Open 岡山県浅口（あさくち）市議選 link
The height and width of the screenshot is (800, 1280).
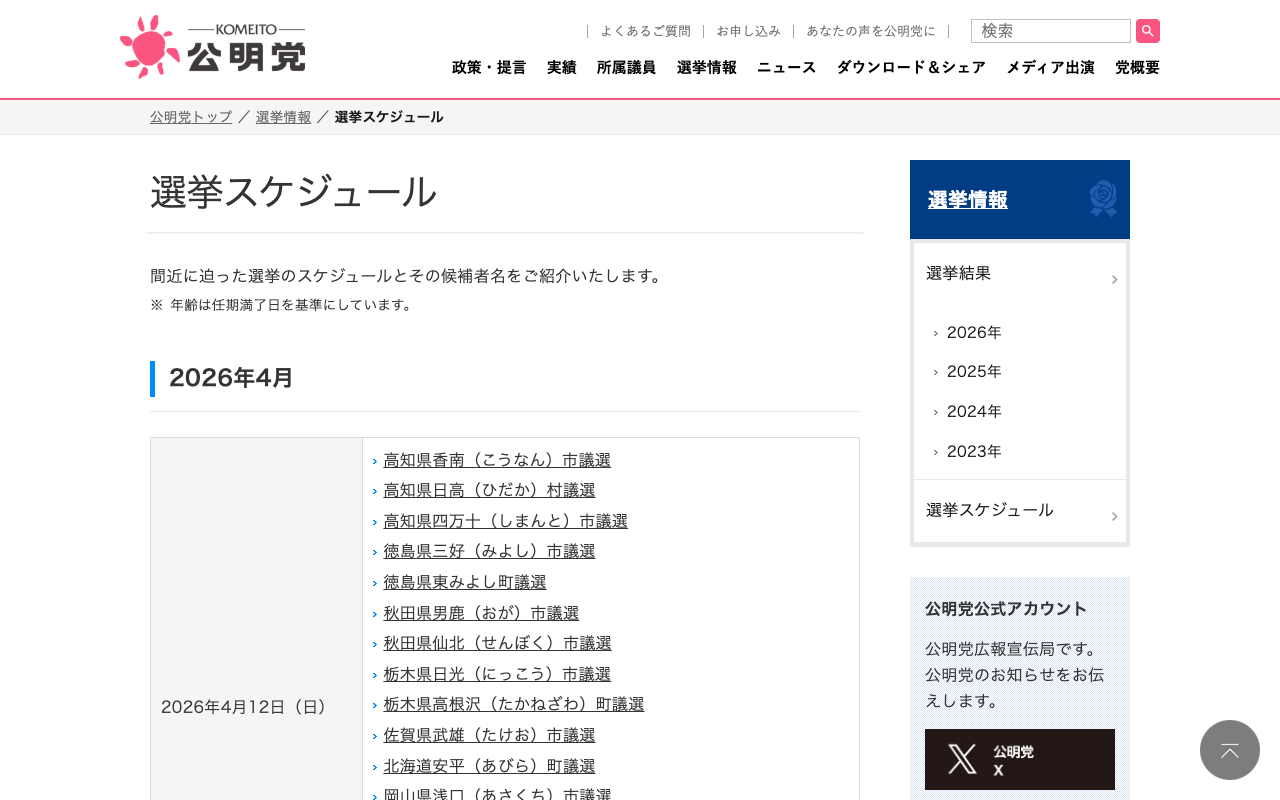click(497, 795)
